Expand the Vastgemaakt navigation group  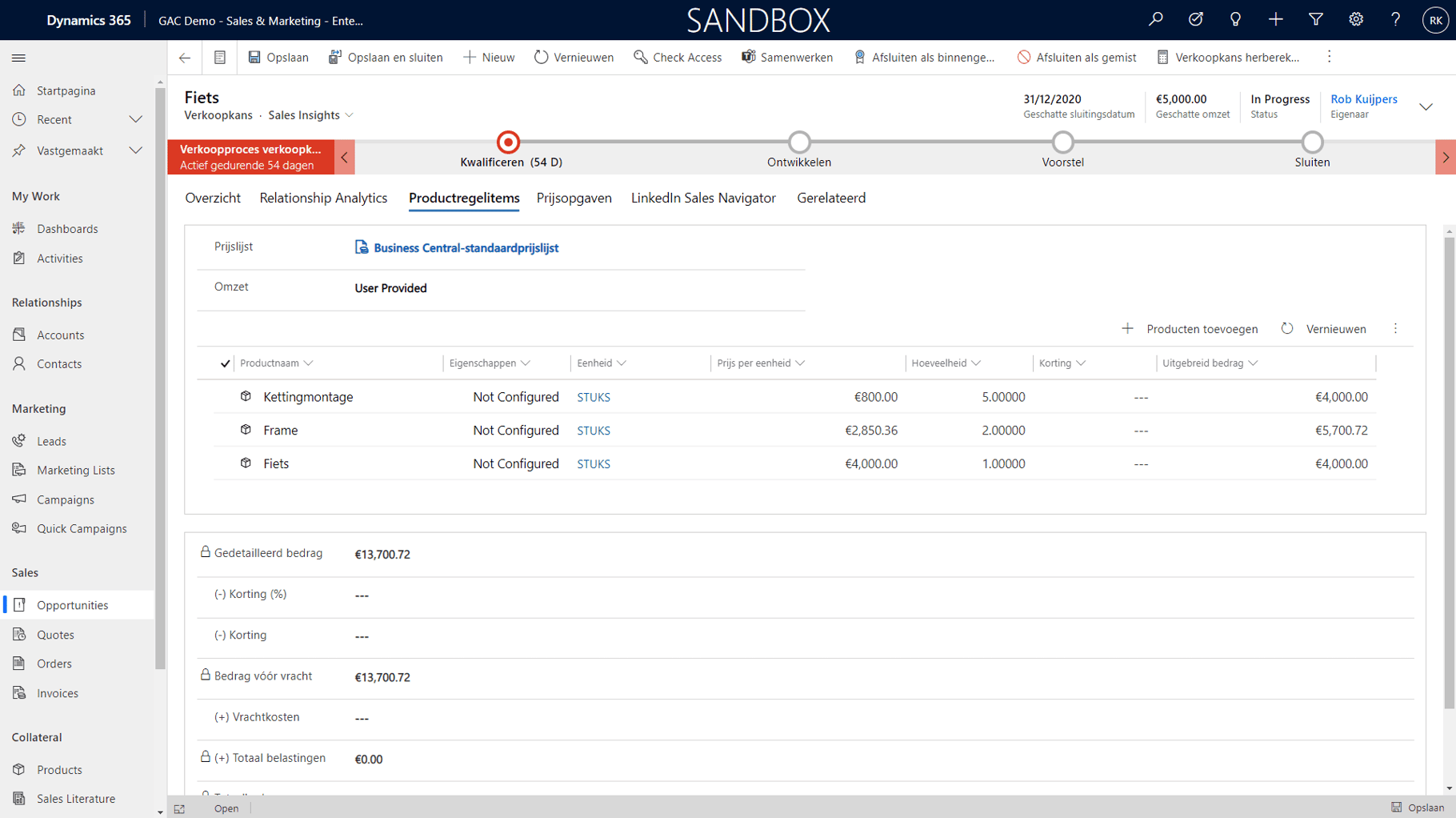[136, 150]
